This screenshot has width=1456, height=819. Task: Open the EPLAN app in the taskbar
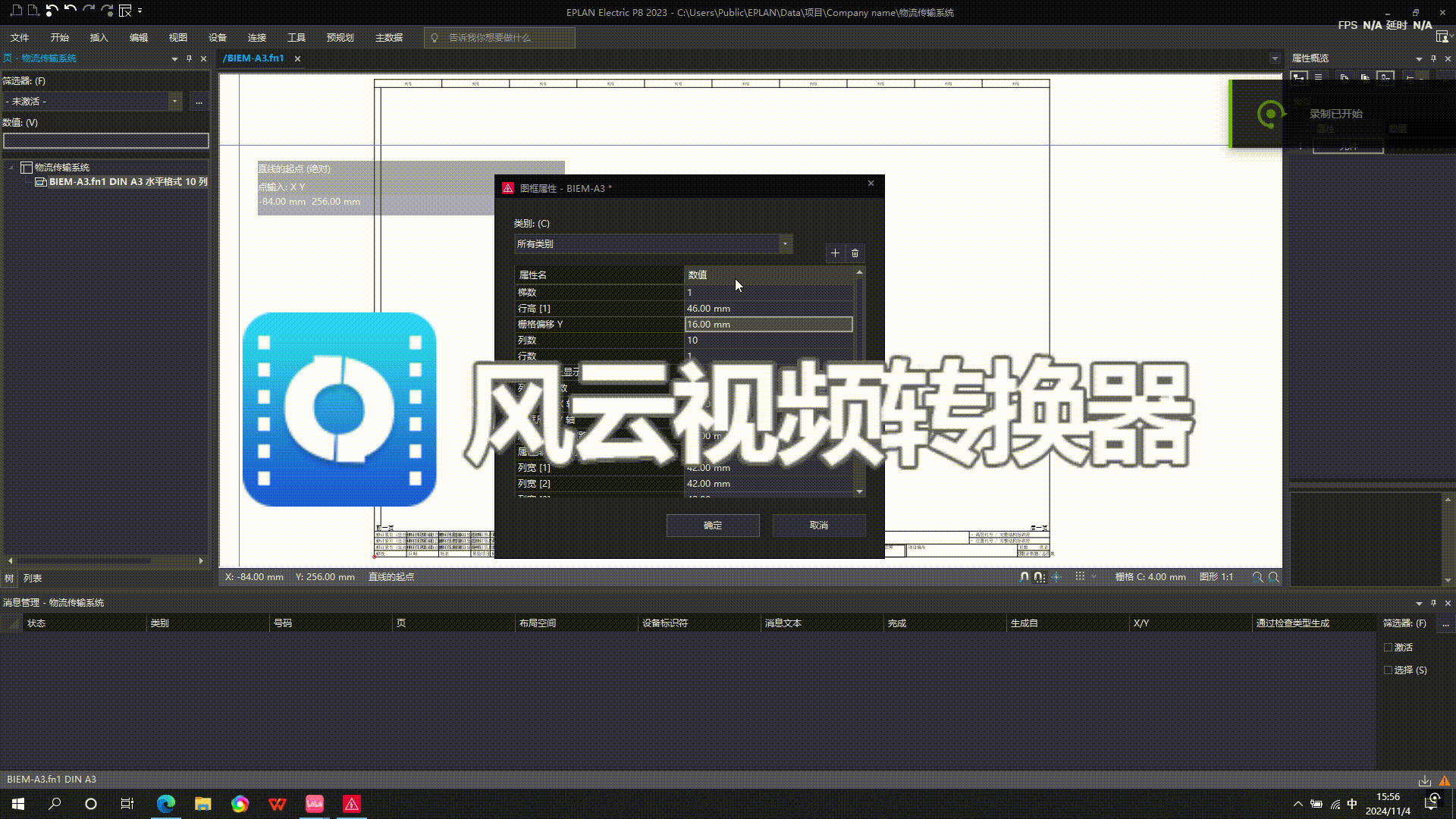pos(351,804)
